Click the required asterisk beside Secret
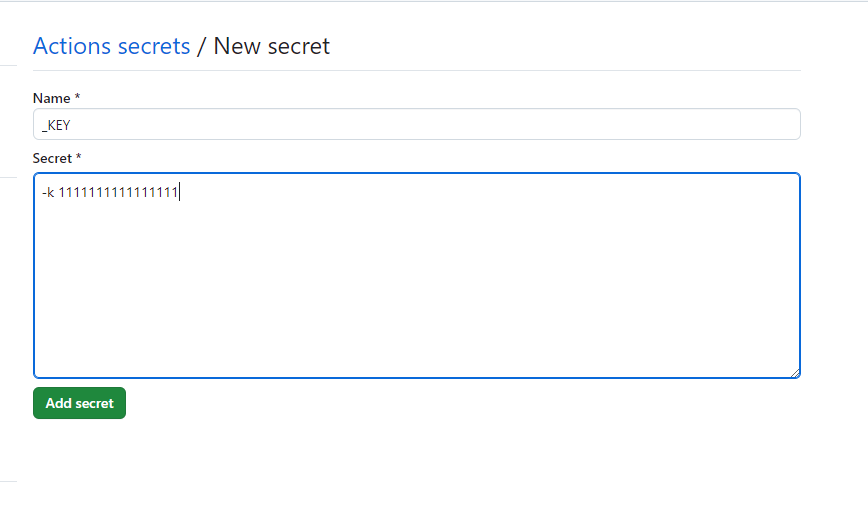Viewport: 868px width, 510px height. click(79, 157)
